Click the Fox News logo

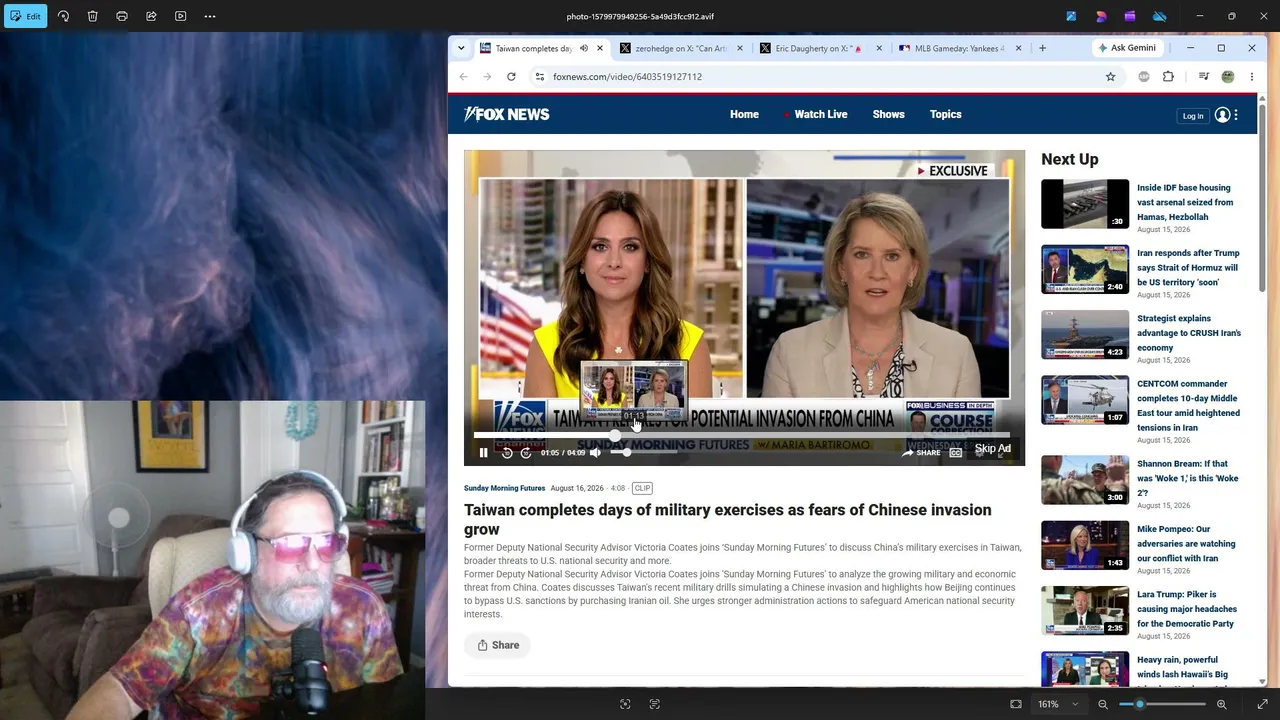point(507,114)
